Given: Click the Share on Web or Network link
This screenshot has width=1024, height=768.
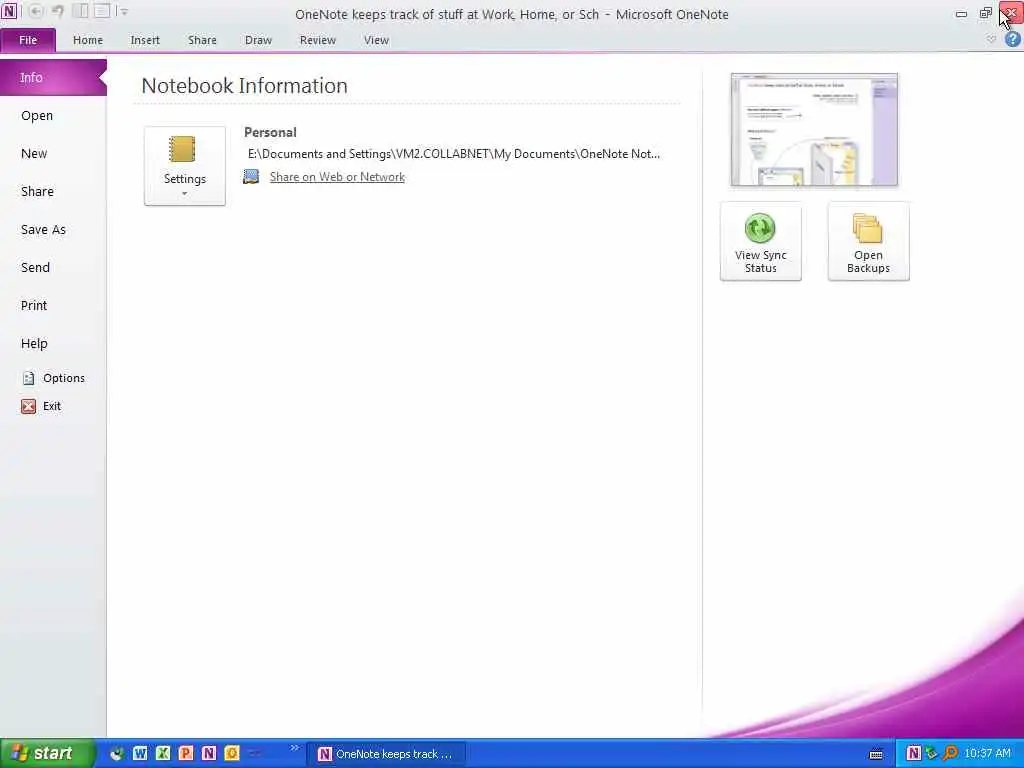Looking at the screenshot, I should tap(337, 177).
